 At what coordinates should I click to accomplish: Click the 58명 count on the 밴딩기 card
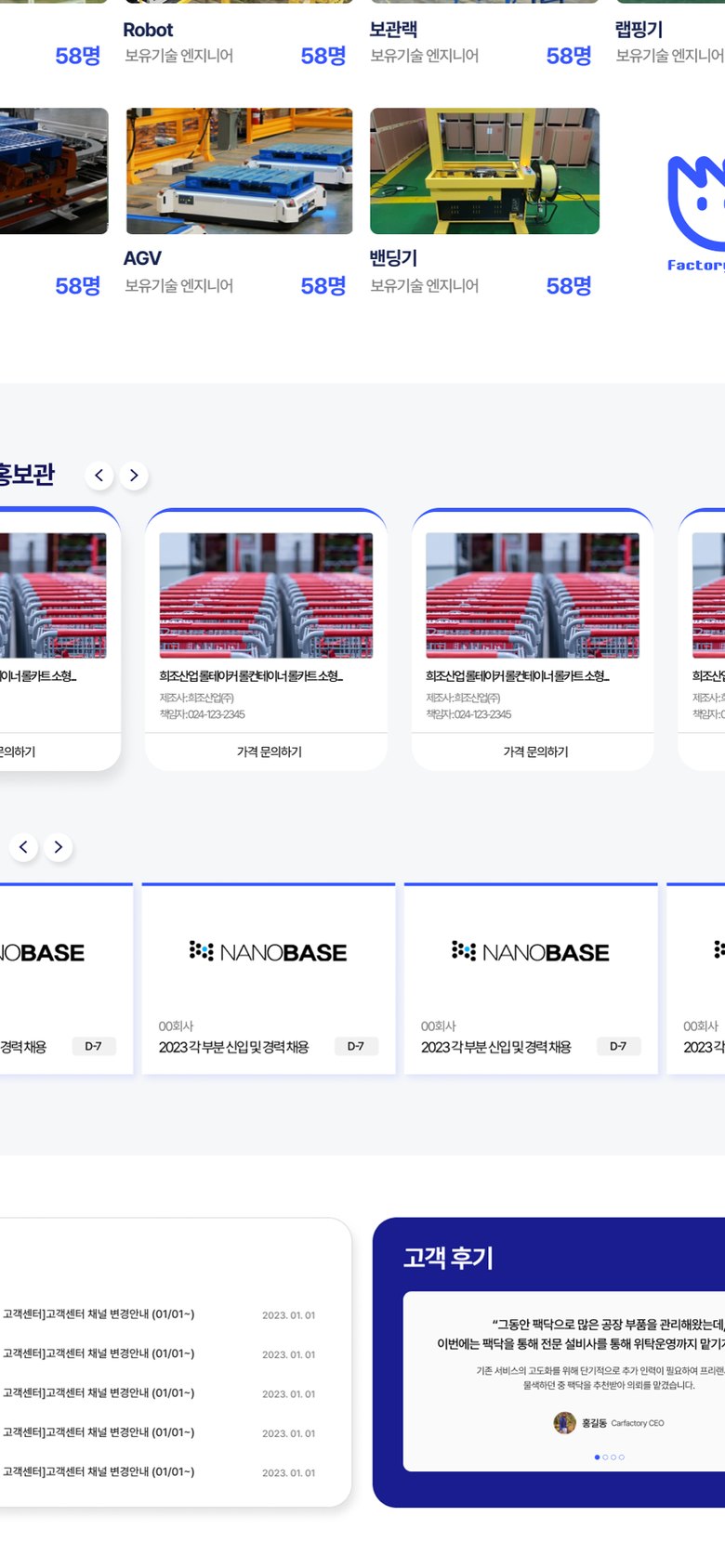coord(569,286)
